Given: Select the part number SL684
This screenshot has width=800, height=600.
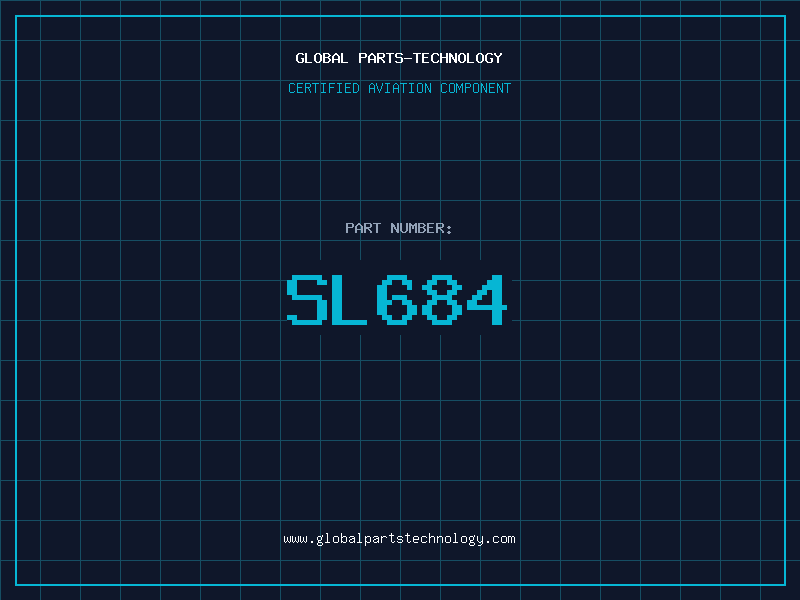Looking at the screenshot, I should 397,300.
